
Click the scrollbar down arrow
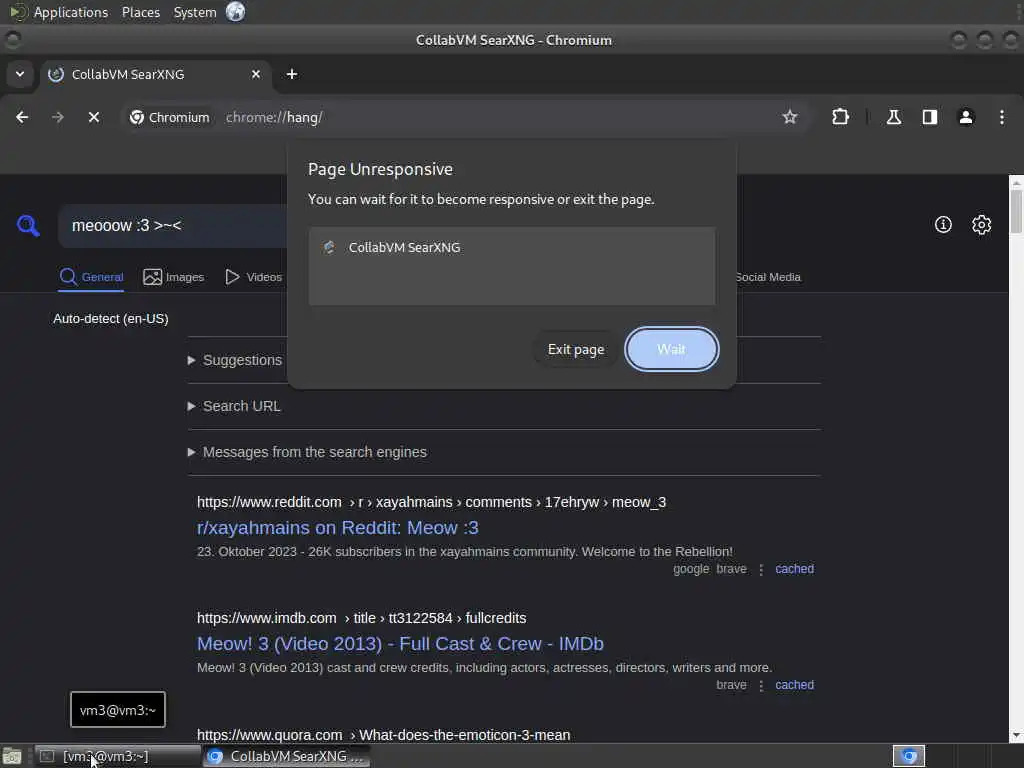tap(1016, 736)
